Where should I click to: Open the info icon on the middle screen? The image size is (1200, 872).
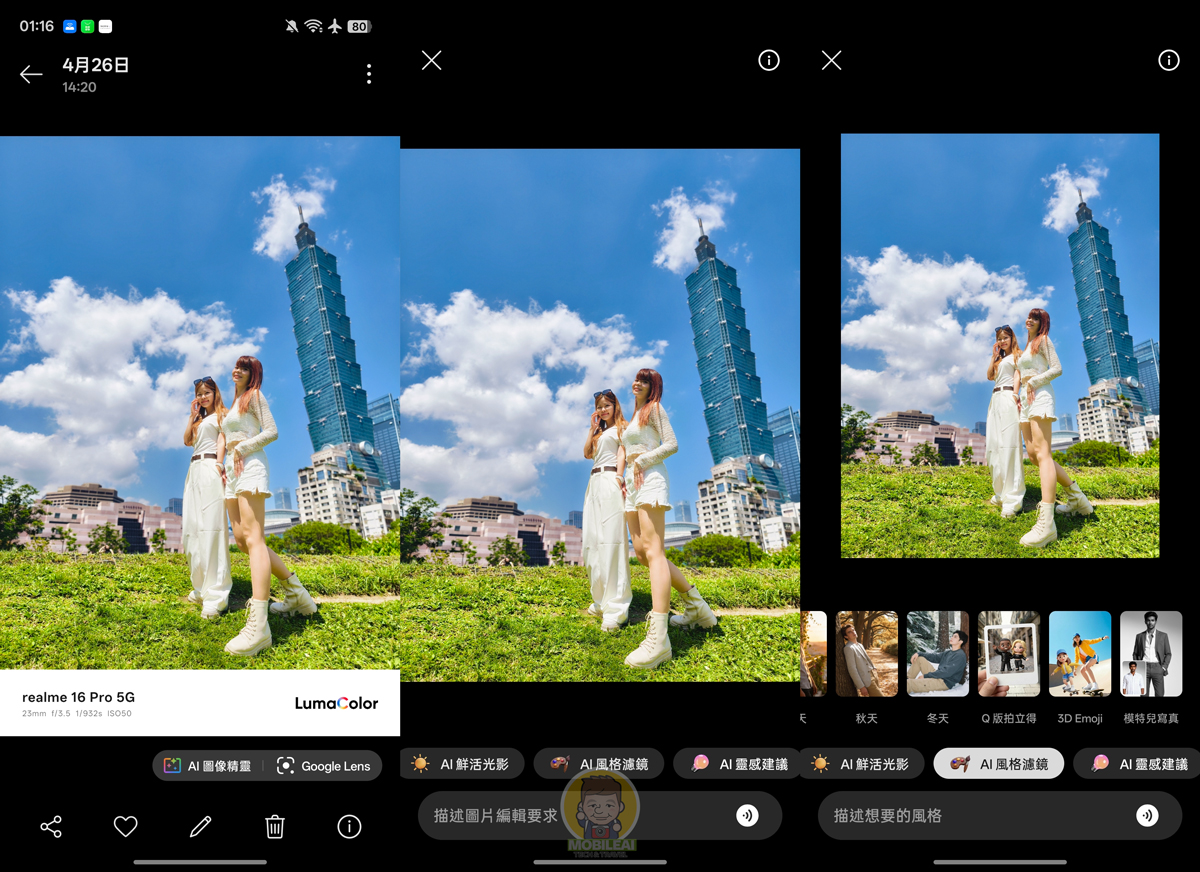(x=769, y=61)
